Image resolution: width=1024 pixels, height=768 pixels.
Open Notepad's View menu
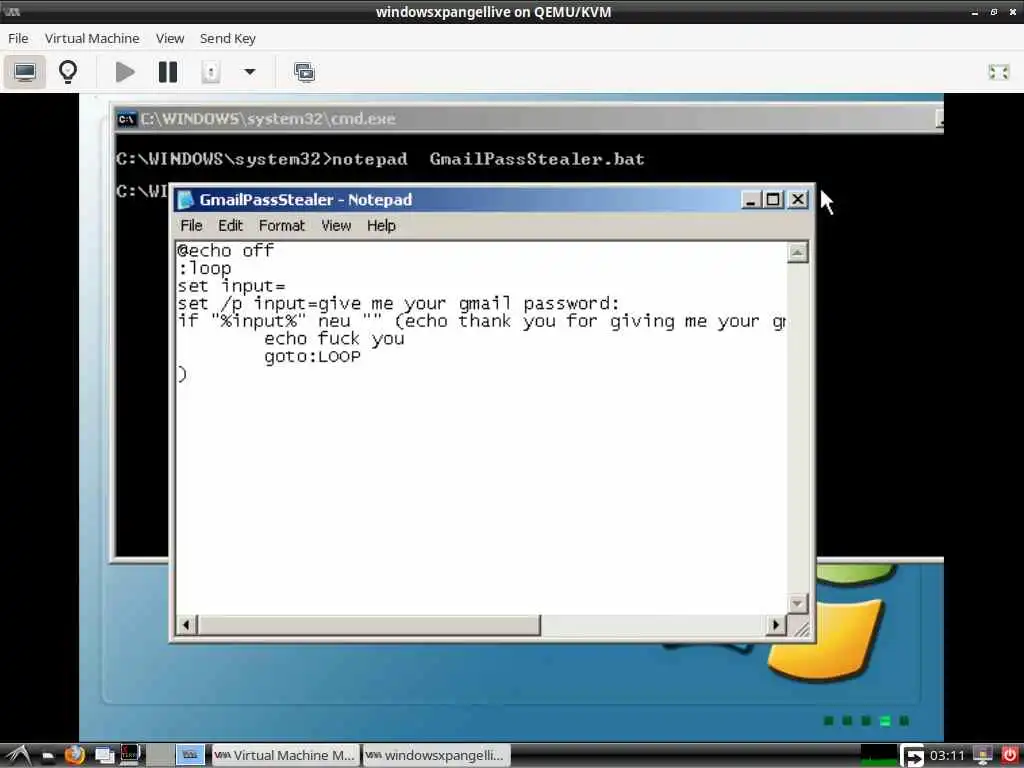coord(336,225)
